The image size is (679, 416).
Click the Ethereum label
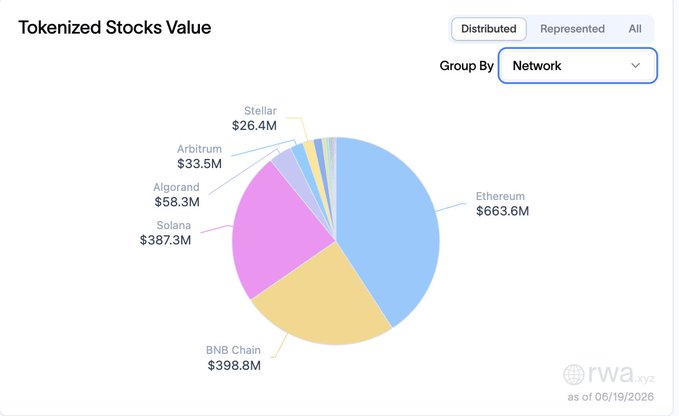point(500,196)
